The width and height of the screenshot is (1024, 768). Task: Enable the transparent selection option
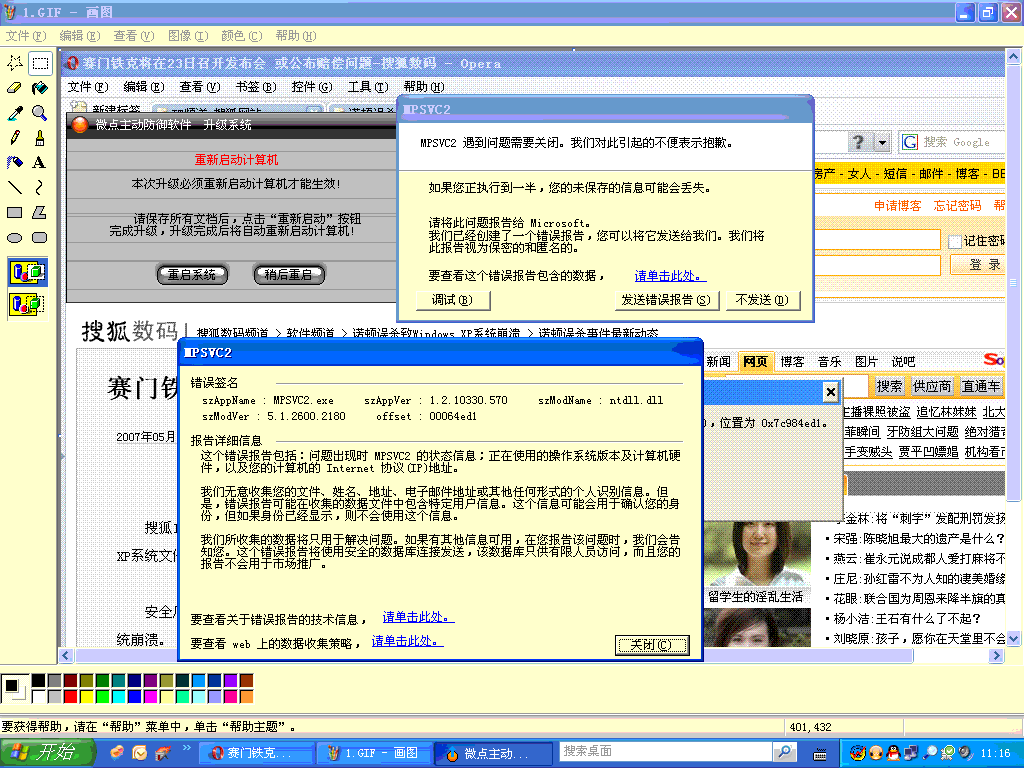[x=27, y=303]
